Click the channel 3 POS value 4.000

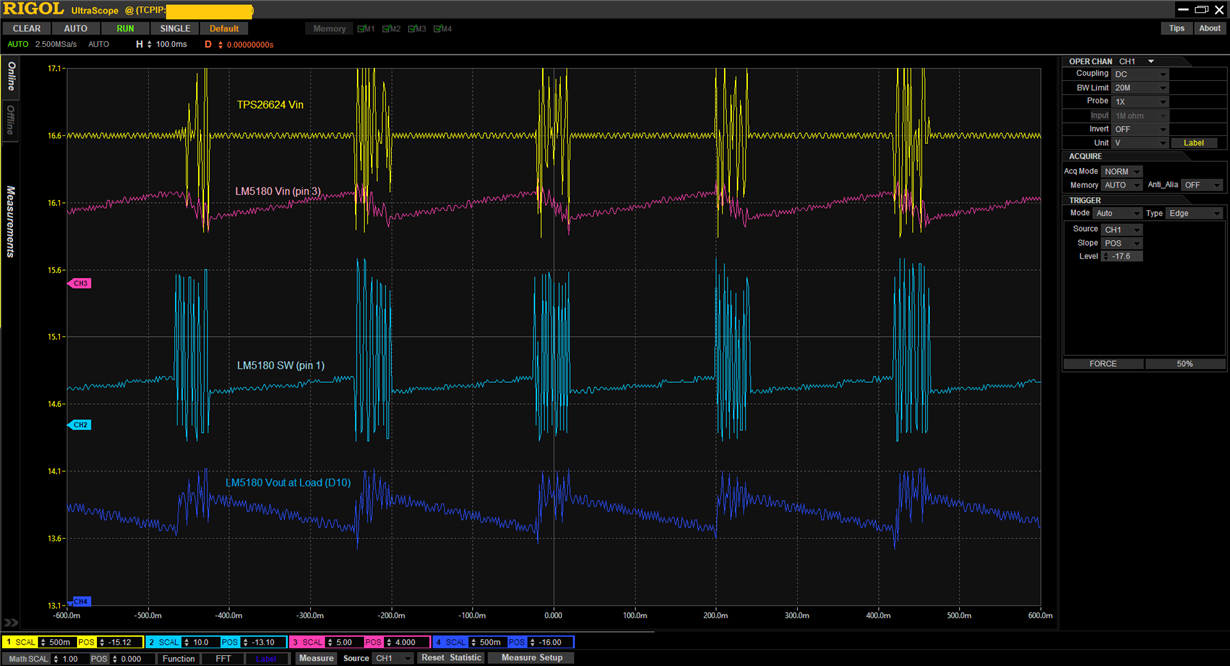click(x=407, y=642)
